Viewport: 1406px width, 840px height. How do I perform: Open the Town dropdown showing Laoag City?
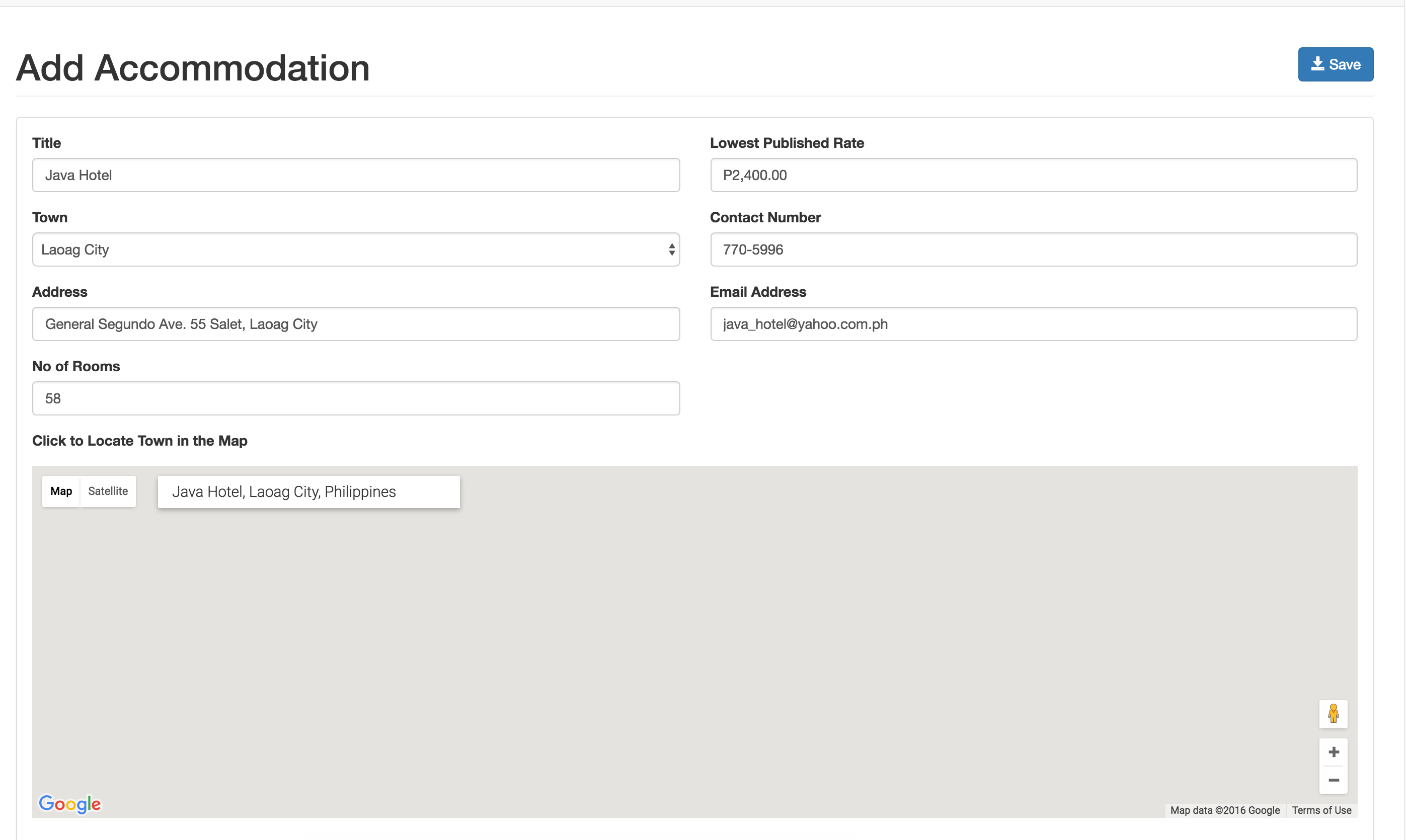356,249
